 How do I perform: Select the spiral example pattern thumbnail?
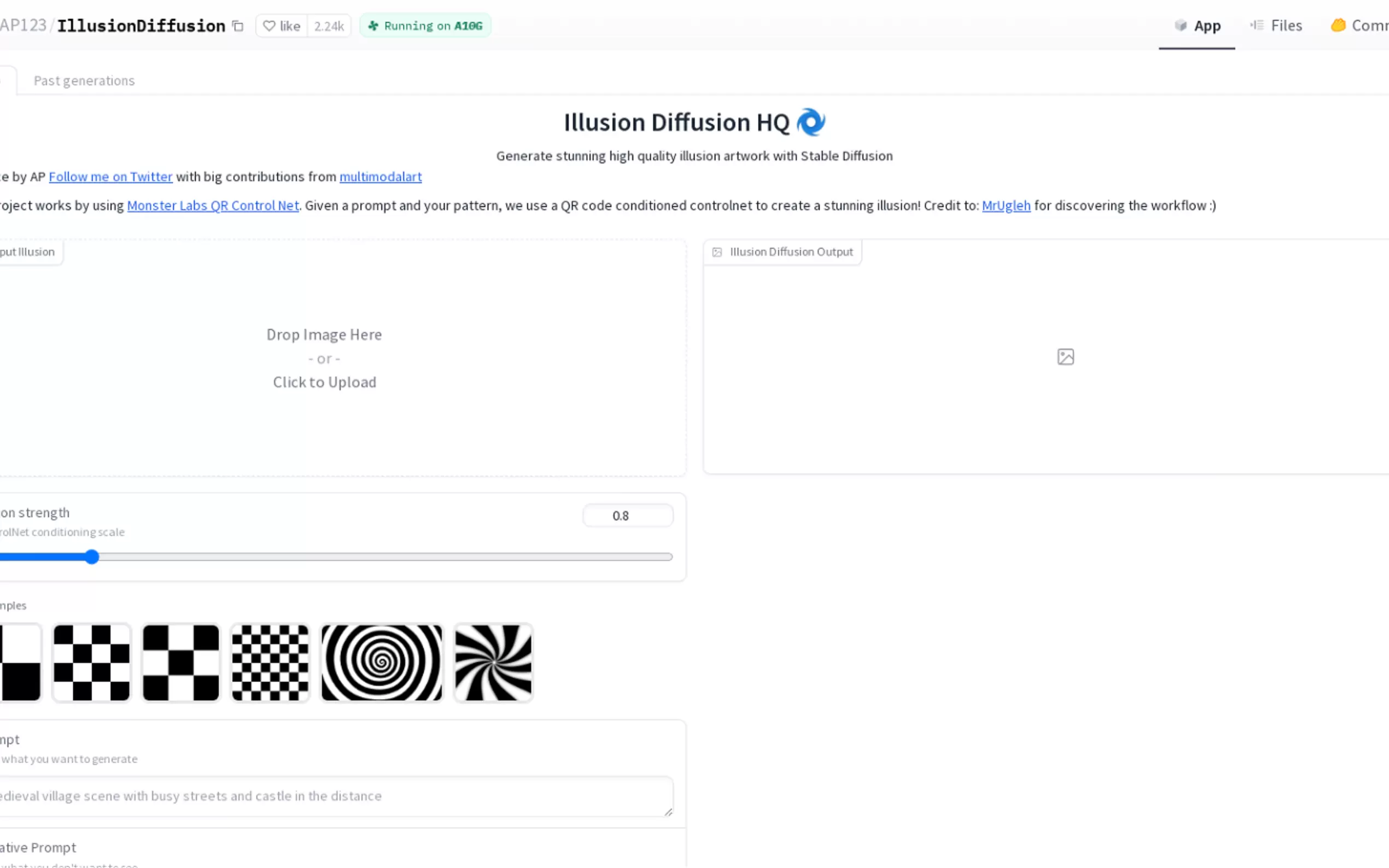381,662
